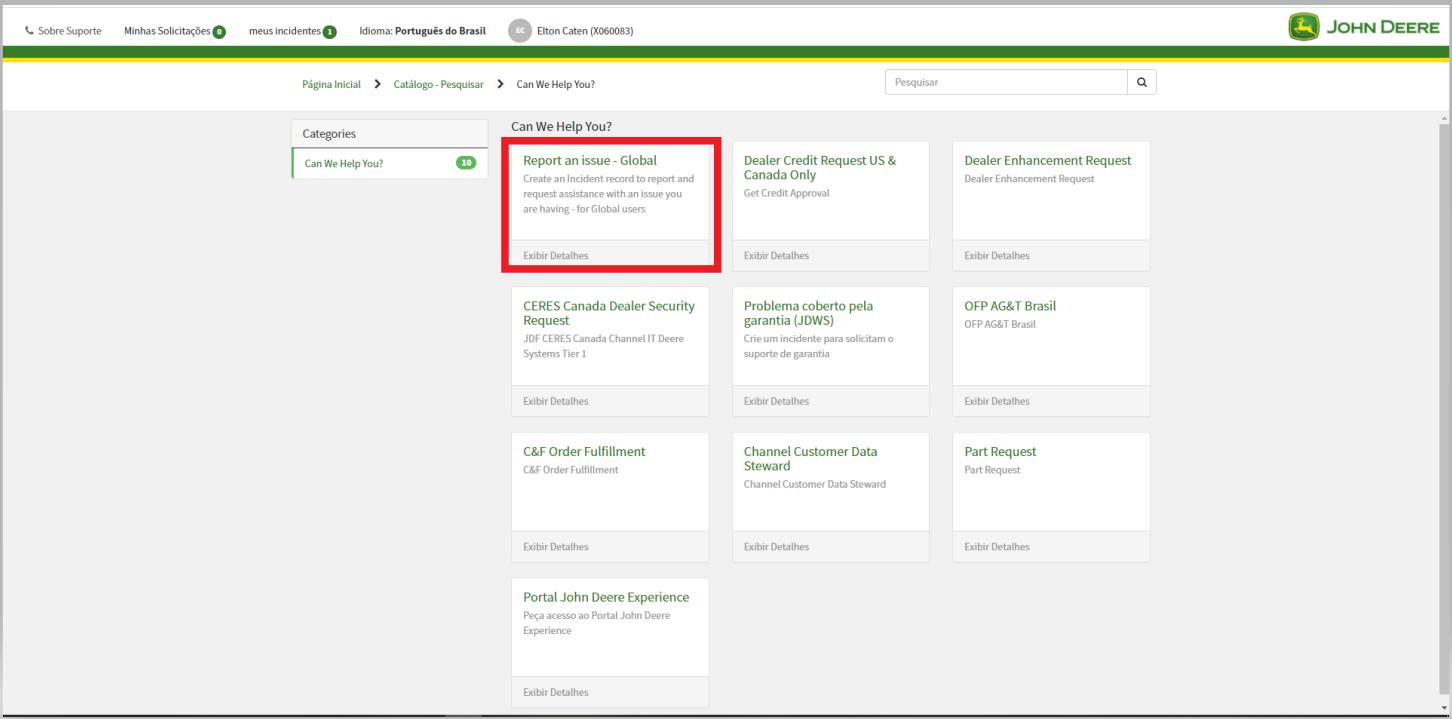Open Part Request title

[x=1000, y=451]
